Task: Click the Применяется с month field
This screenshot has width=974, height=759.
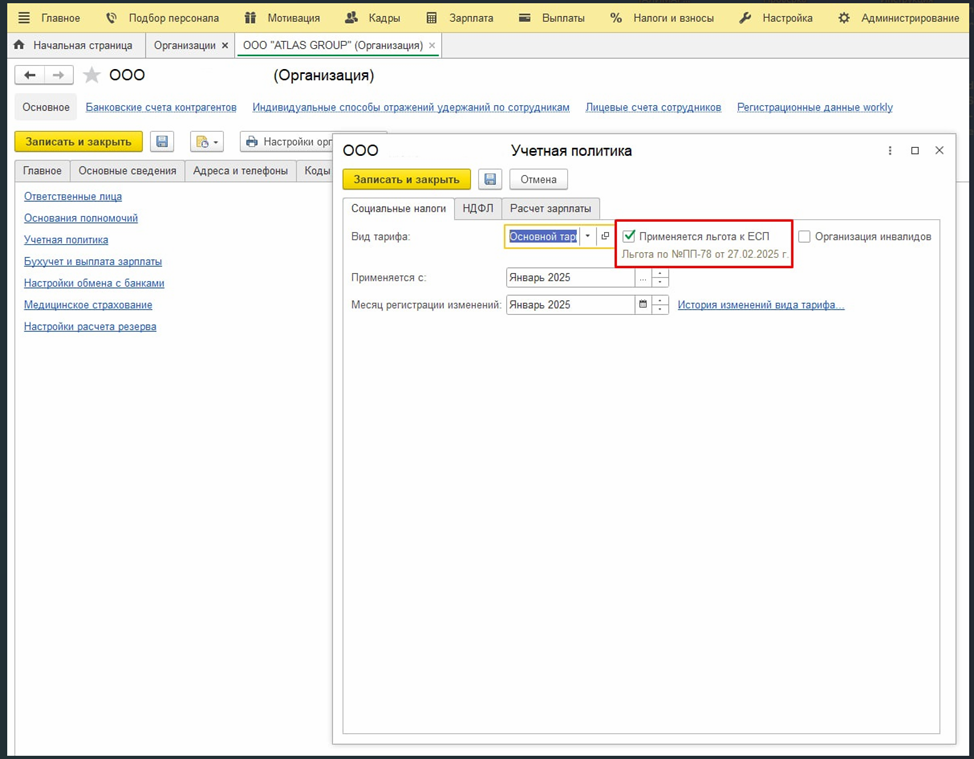Action: click(570, 278)
